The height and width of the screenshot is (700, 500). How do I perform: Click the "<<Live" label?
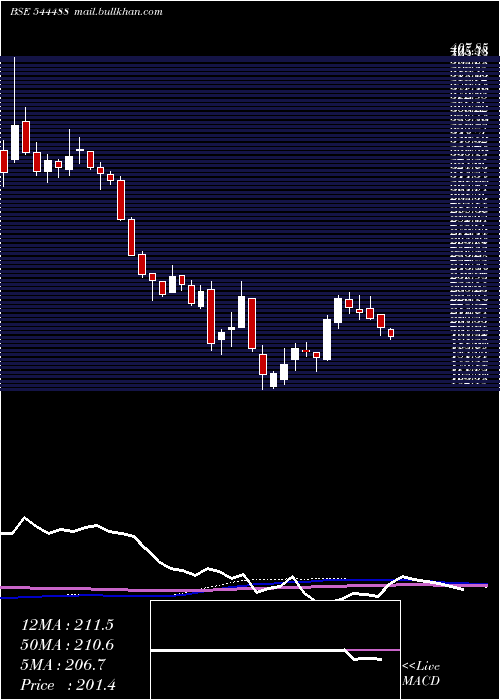tap(421, 667)
